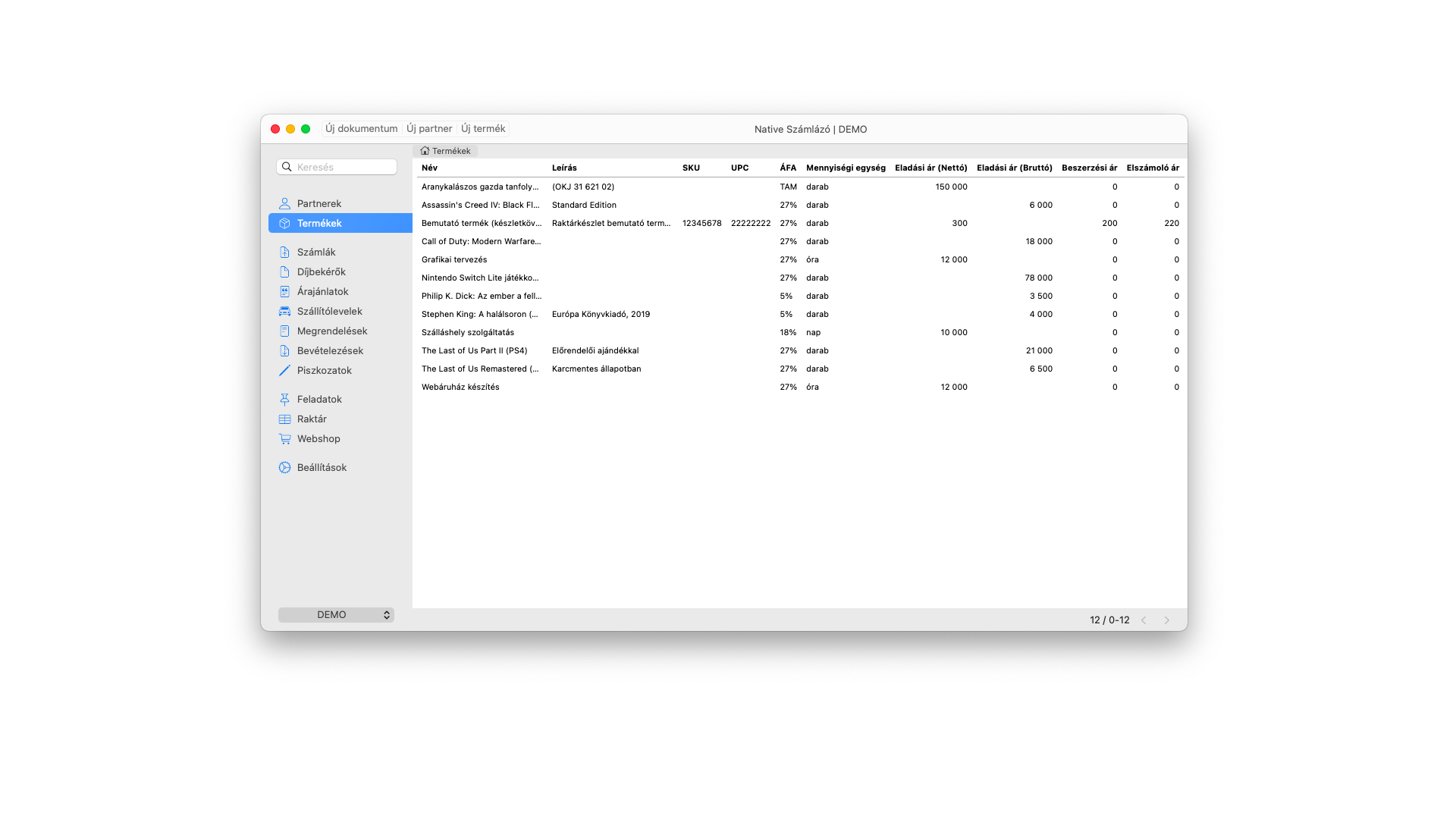
Task: Click the Új dokumentum button
Action: [361, 128]
